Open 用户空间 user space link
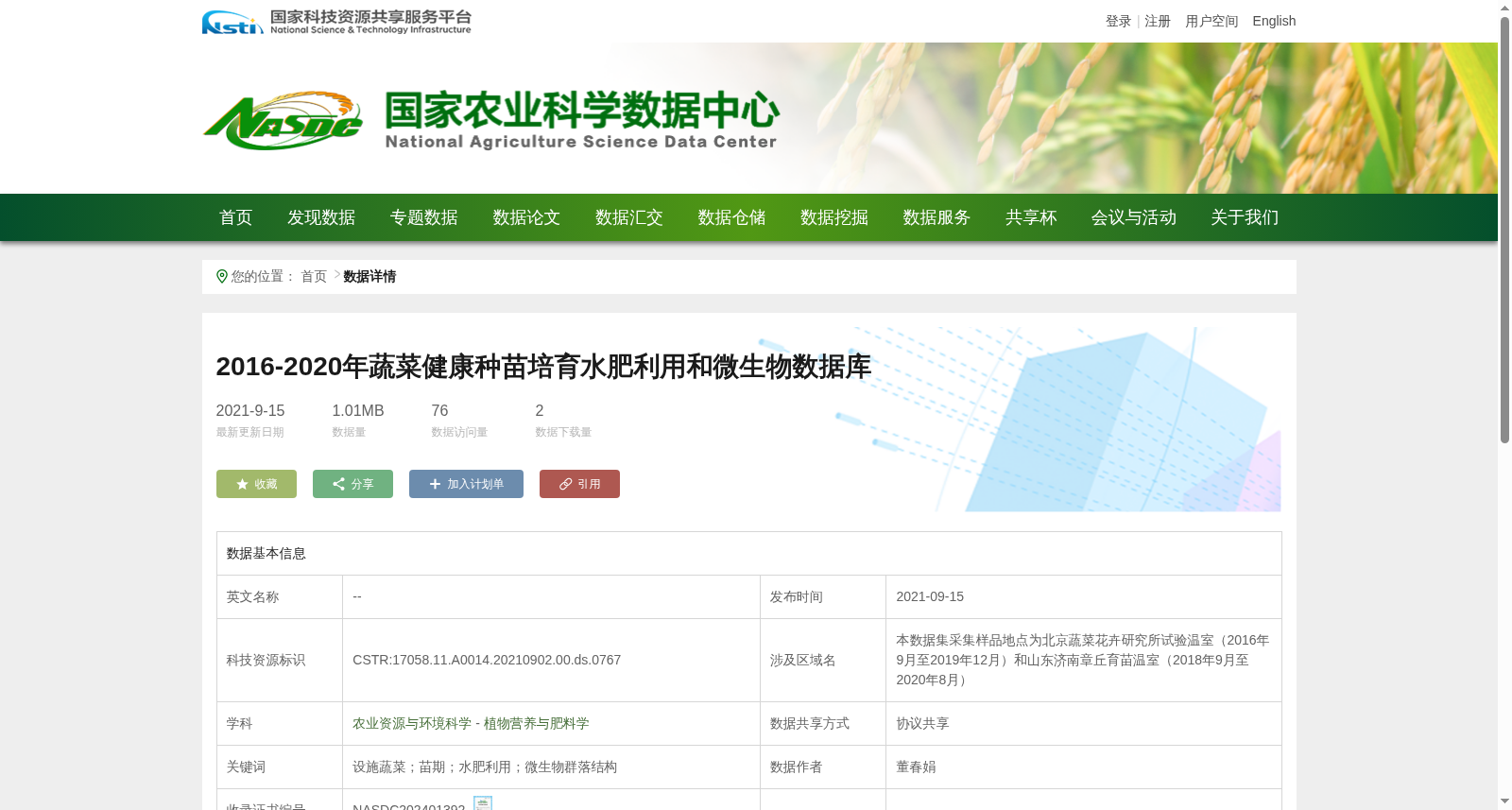Screen dimensions: 1512x810 tap(1211, 21)
